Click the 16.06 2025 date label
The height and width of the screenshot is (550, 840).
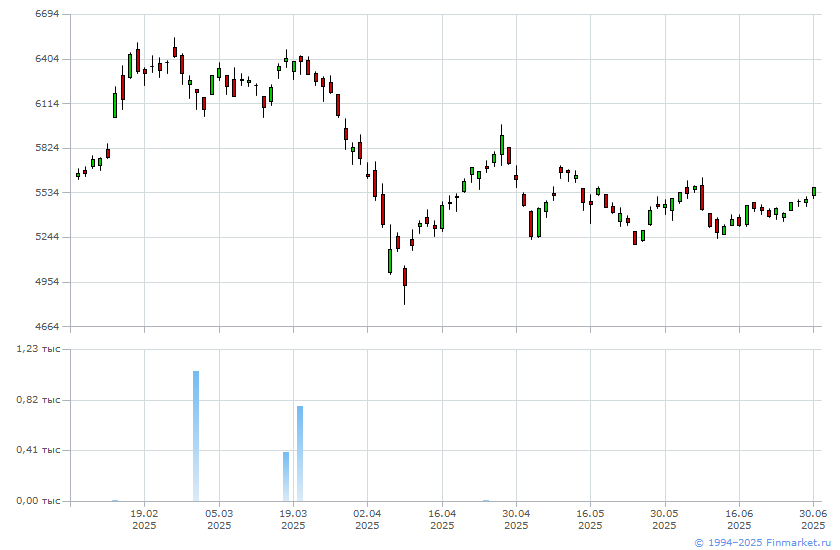[739, 519]
